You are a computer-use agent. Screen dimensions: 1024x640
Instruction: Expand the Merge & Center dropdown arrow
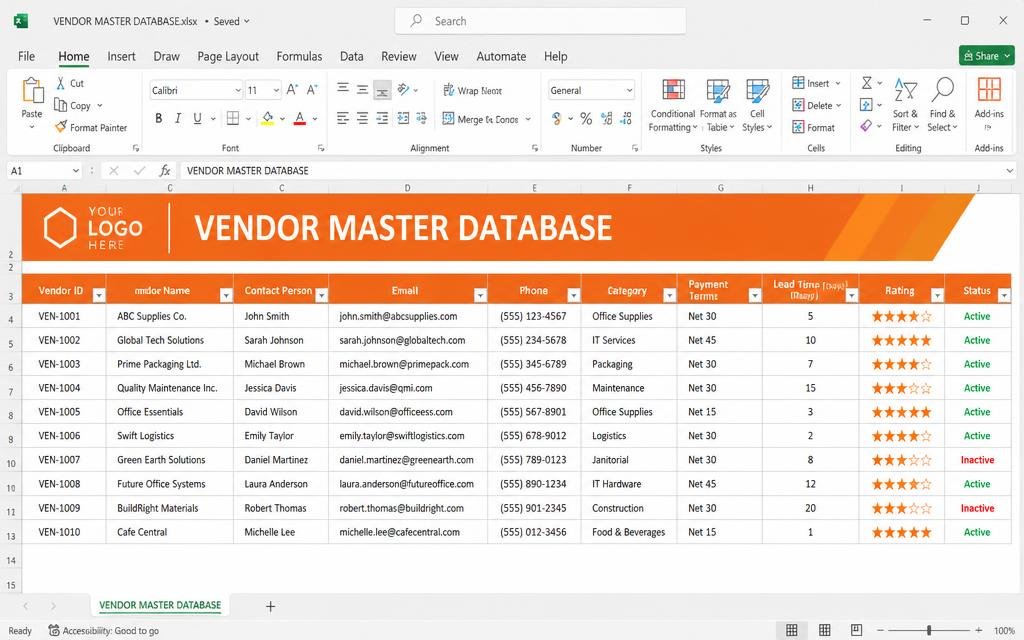pyautogui.click(x=528, y=120)
